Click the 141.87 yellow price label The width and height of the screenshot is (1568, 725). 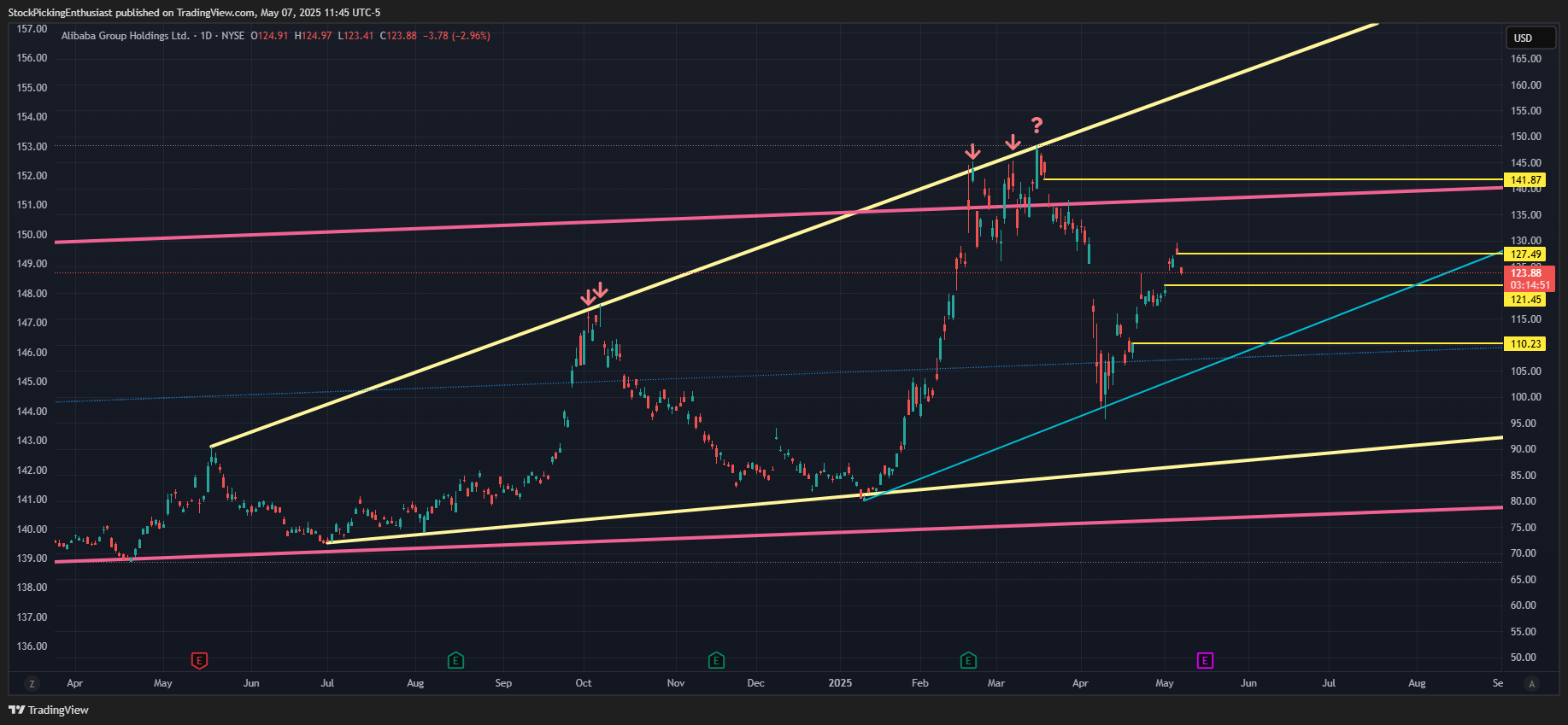click(1525, 180)
